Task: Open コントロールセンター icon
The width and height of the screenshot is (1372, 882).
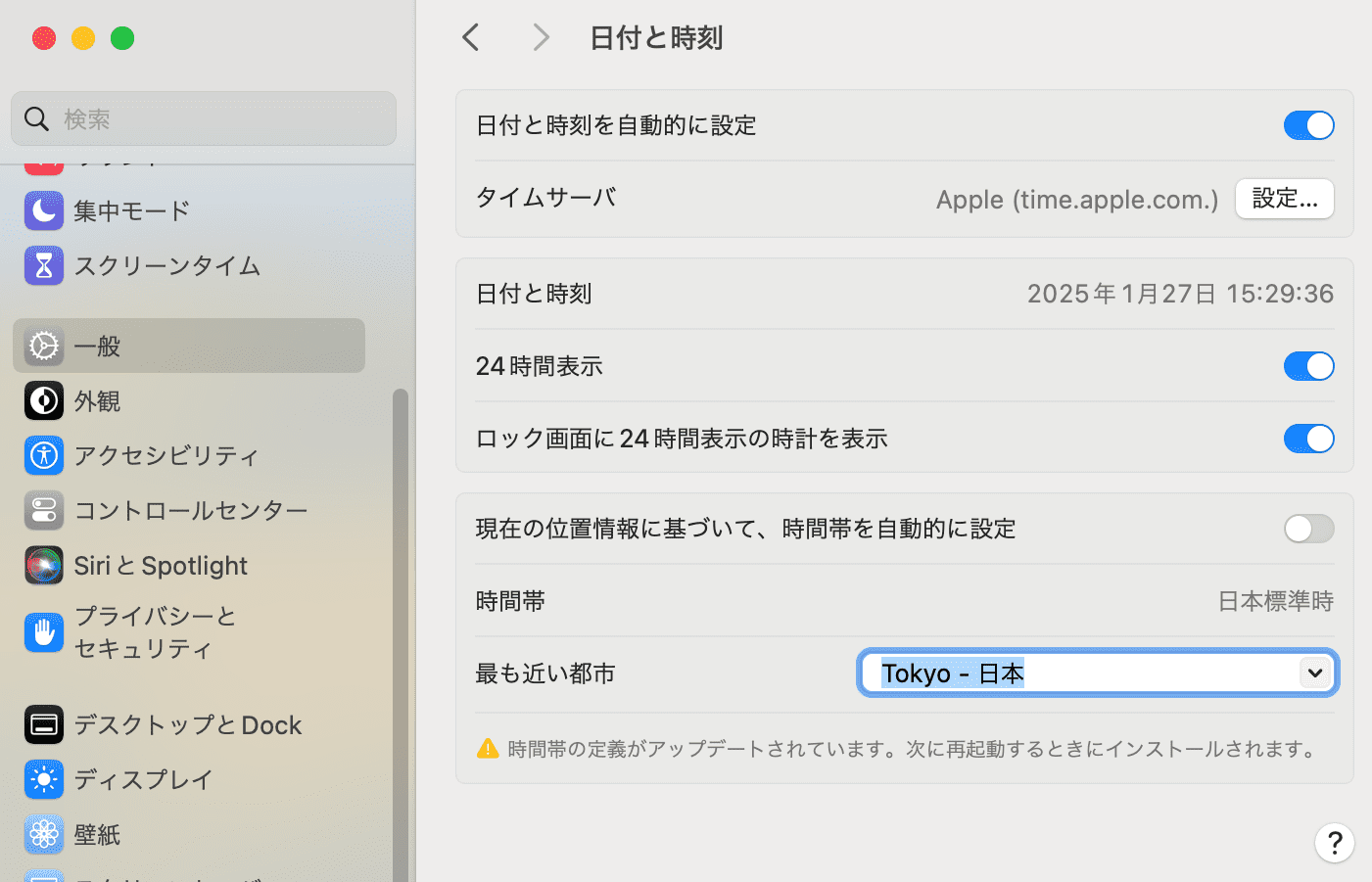Action: coord(44,510)
